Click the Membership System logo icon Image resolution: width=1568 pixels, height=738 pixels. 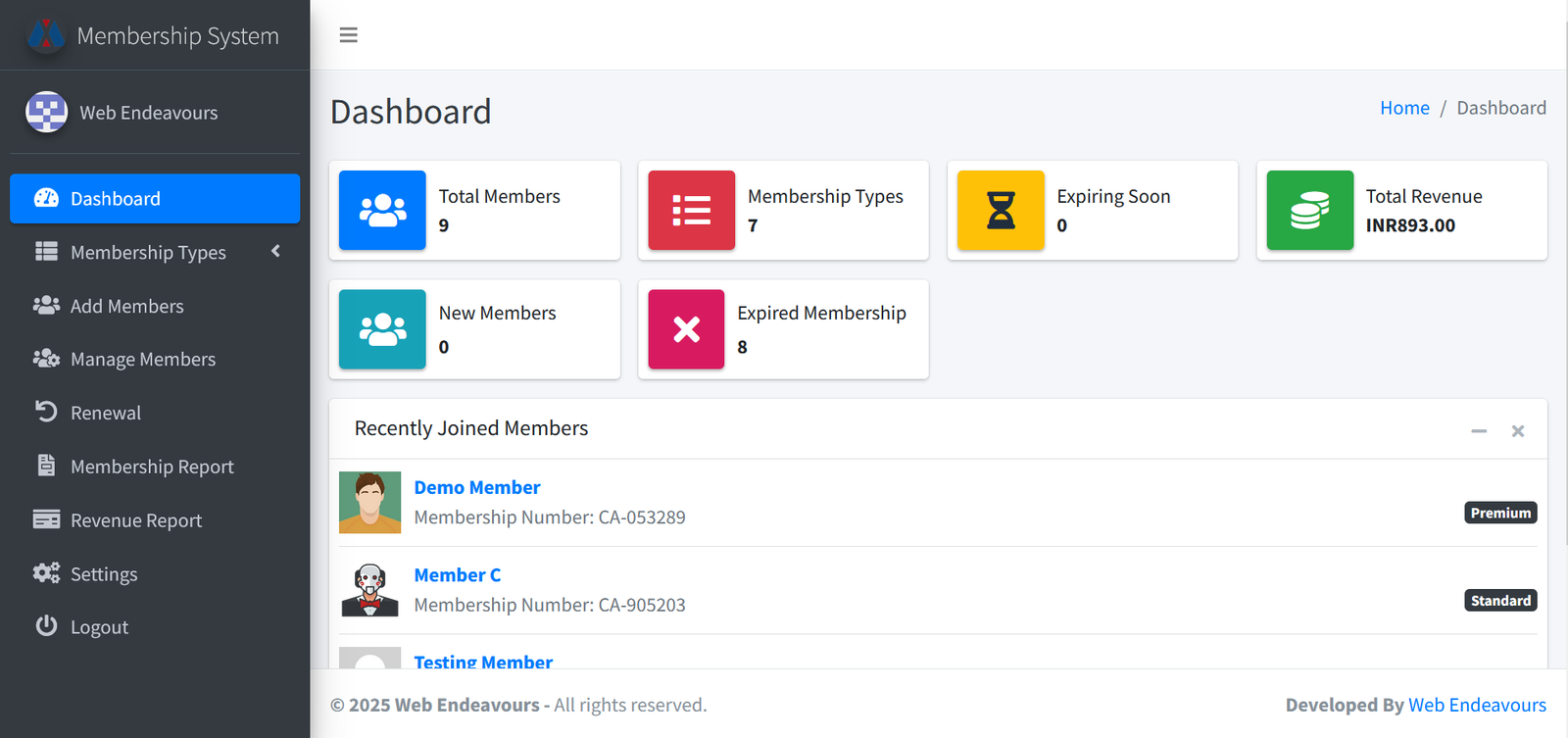click(x=46, y=35)
